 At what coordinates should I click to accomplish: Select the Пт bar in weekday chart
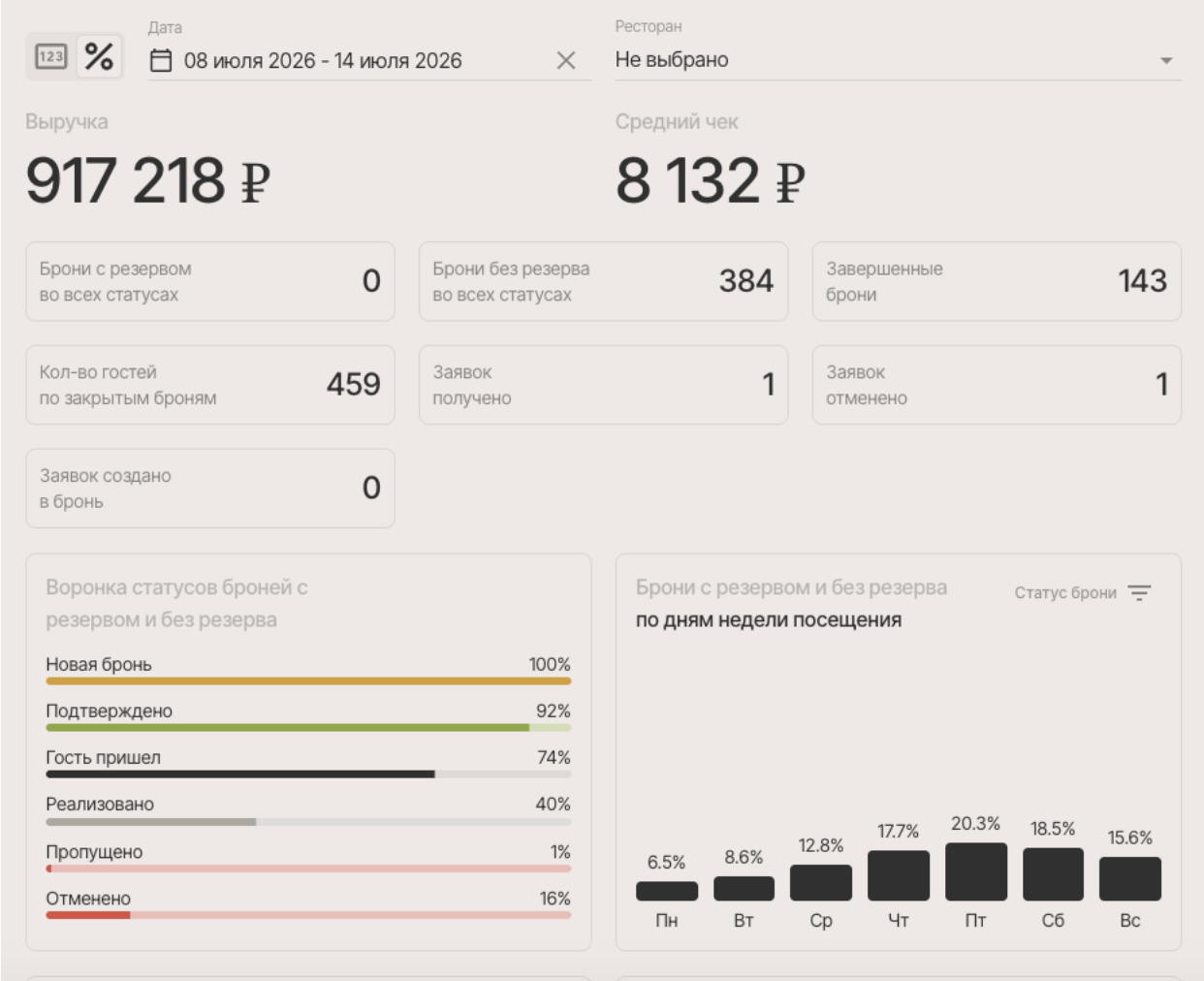click(975, 871)
